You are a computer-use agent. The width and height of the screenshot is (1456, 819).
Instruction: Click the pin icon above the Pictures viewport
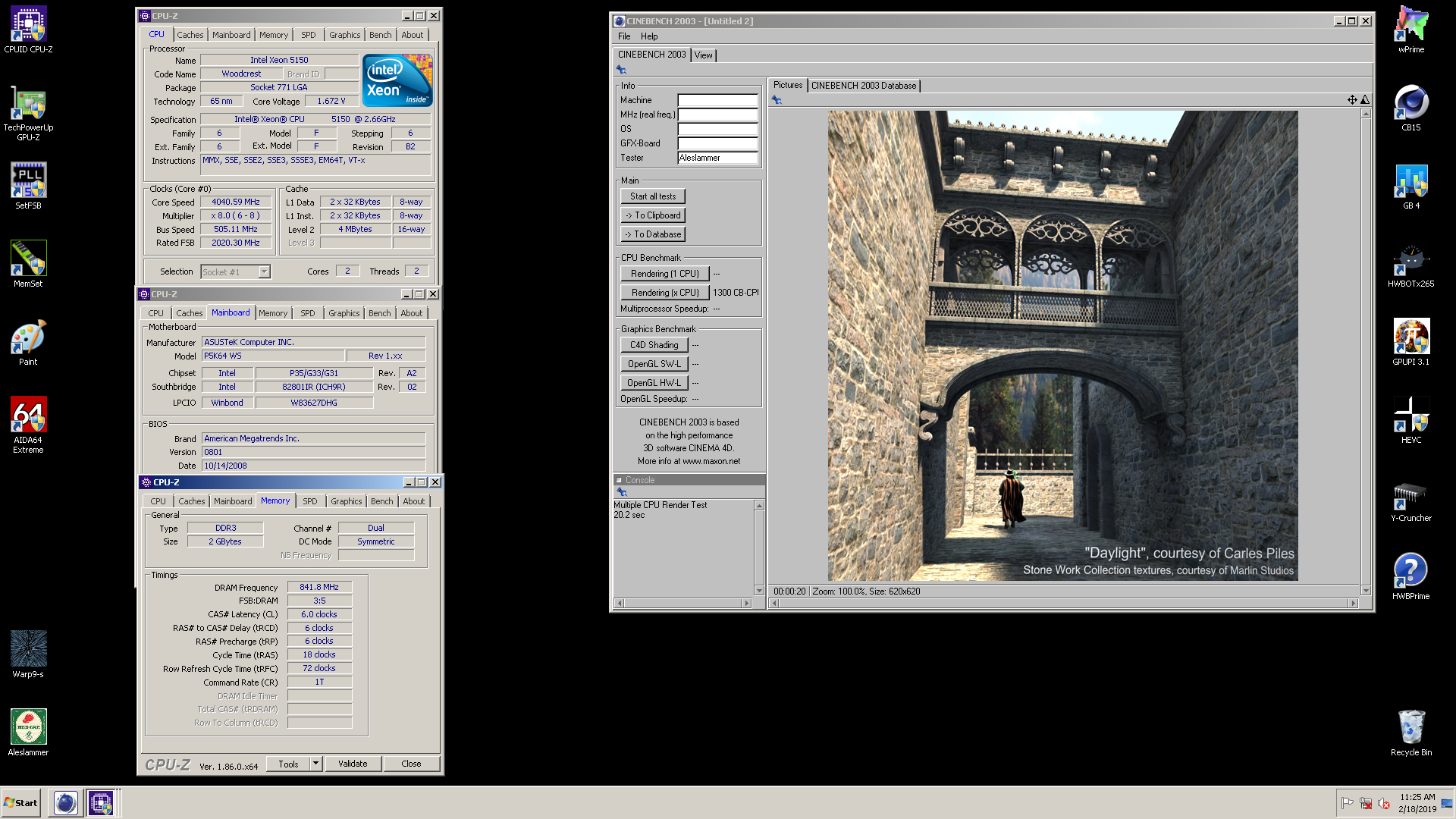tap(777, 99)
